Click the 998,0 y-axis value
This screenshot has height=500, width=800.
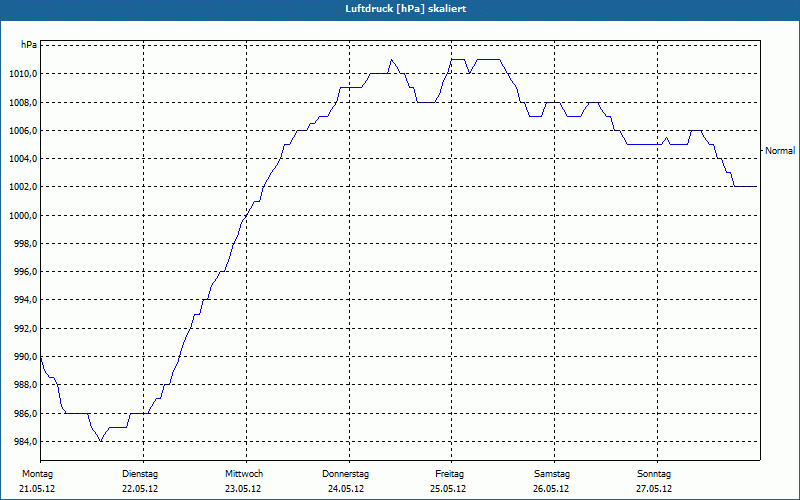coord(25,243)
